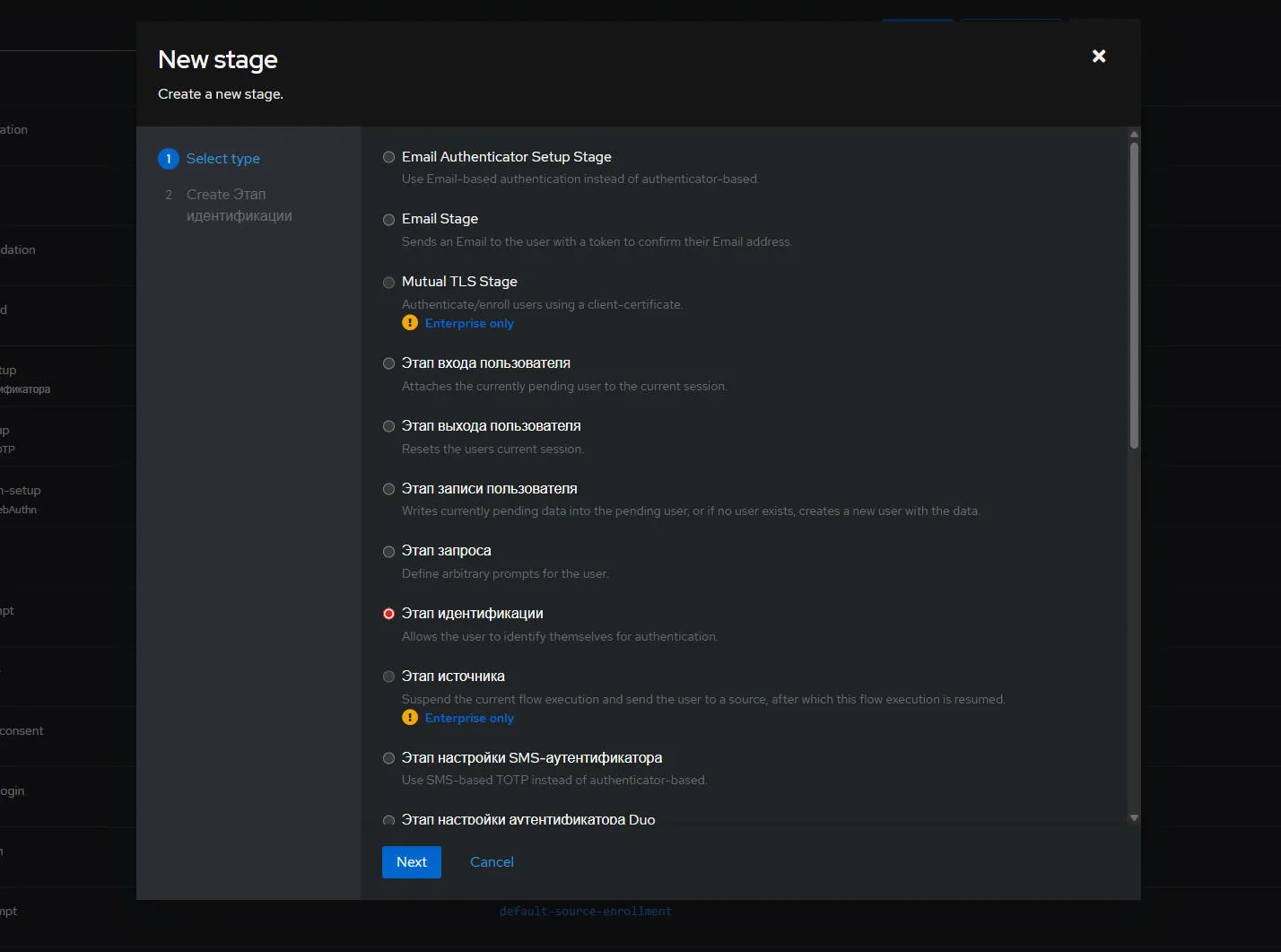Select Этап входа пользователя radio button
Image resolution: width=1281 pixels, height=952 pixels.
(x=389, y=363)
